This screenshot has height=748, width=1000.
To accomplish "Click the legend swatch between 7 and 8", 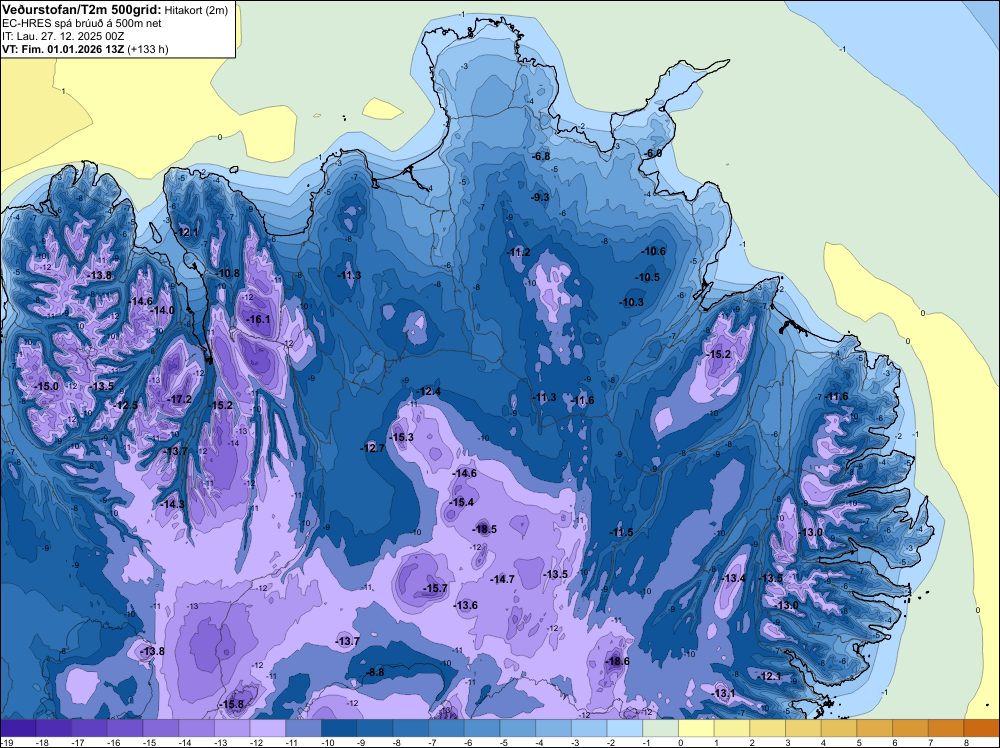I will [946, 728].
